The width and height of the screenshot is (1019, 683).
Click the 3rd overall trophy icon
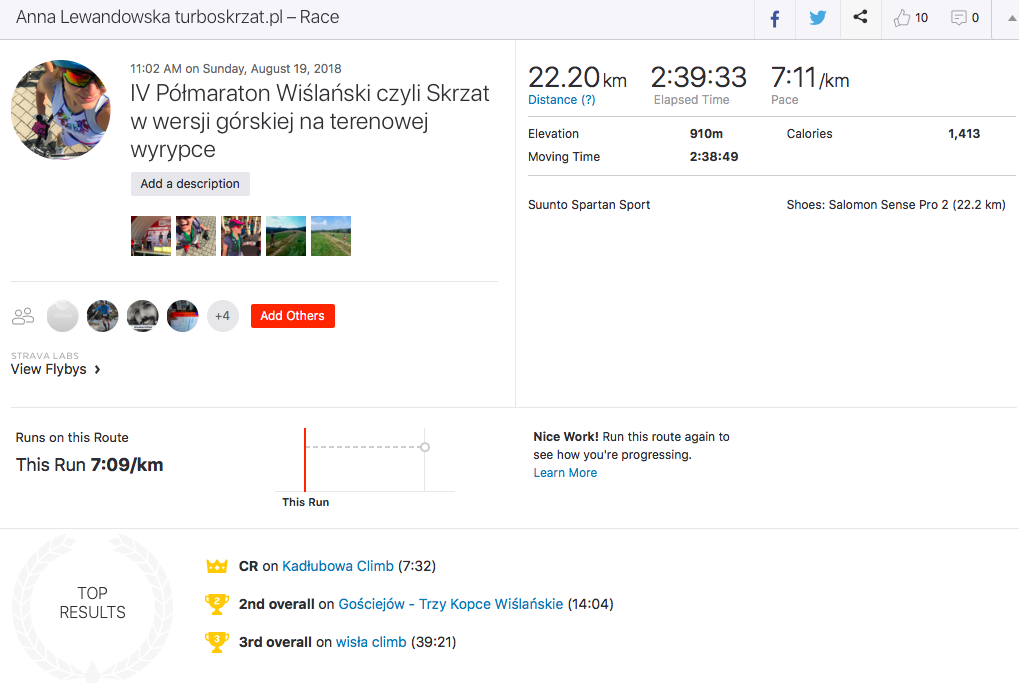point(217,642)
